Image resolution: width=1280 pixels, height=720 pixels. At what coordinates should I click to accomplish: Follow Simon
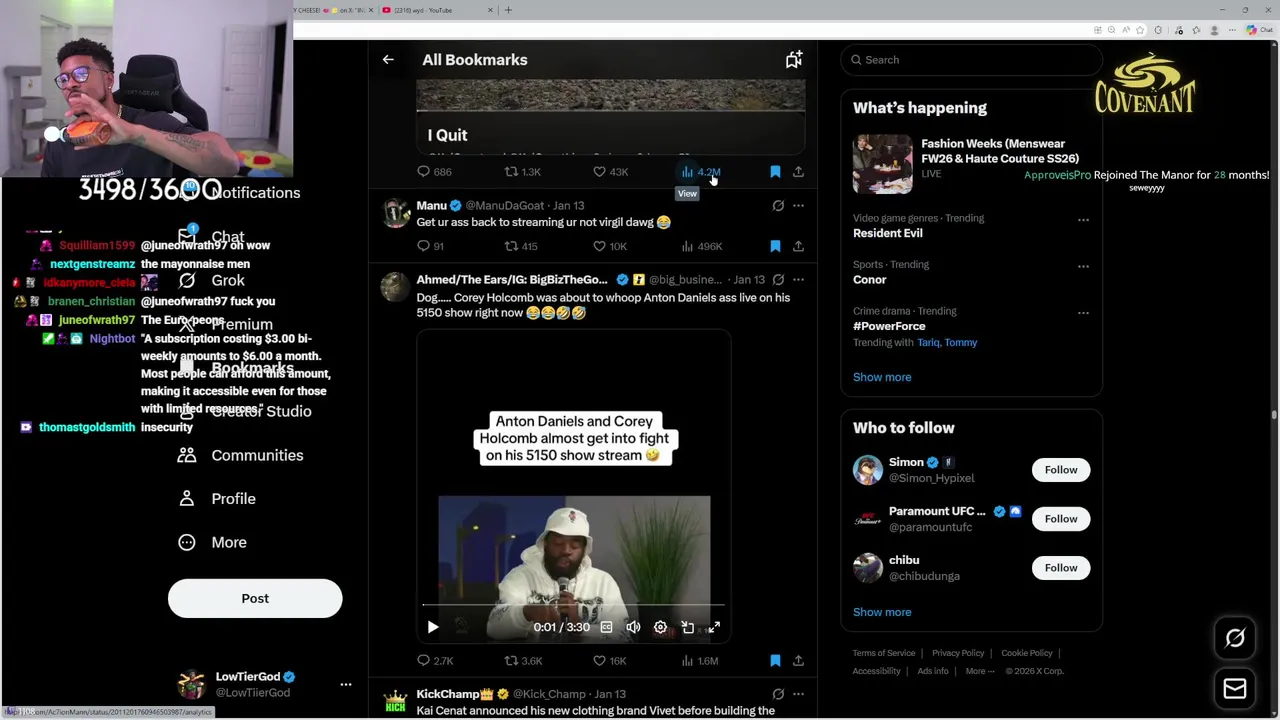click(x=1061, y=470)
